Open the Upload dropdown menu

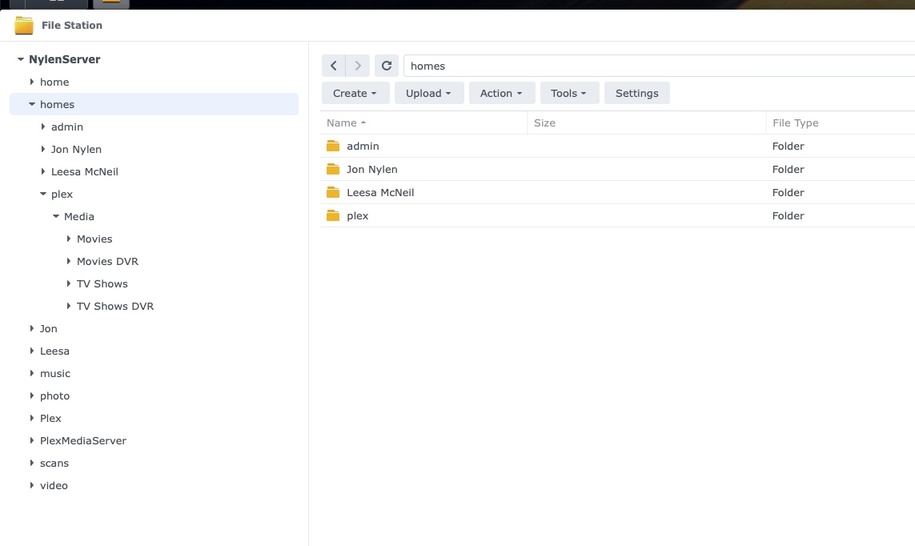coord(429,93)
